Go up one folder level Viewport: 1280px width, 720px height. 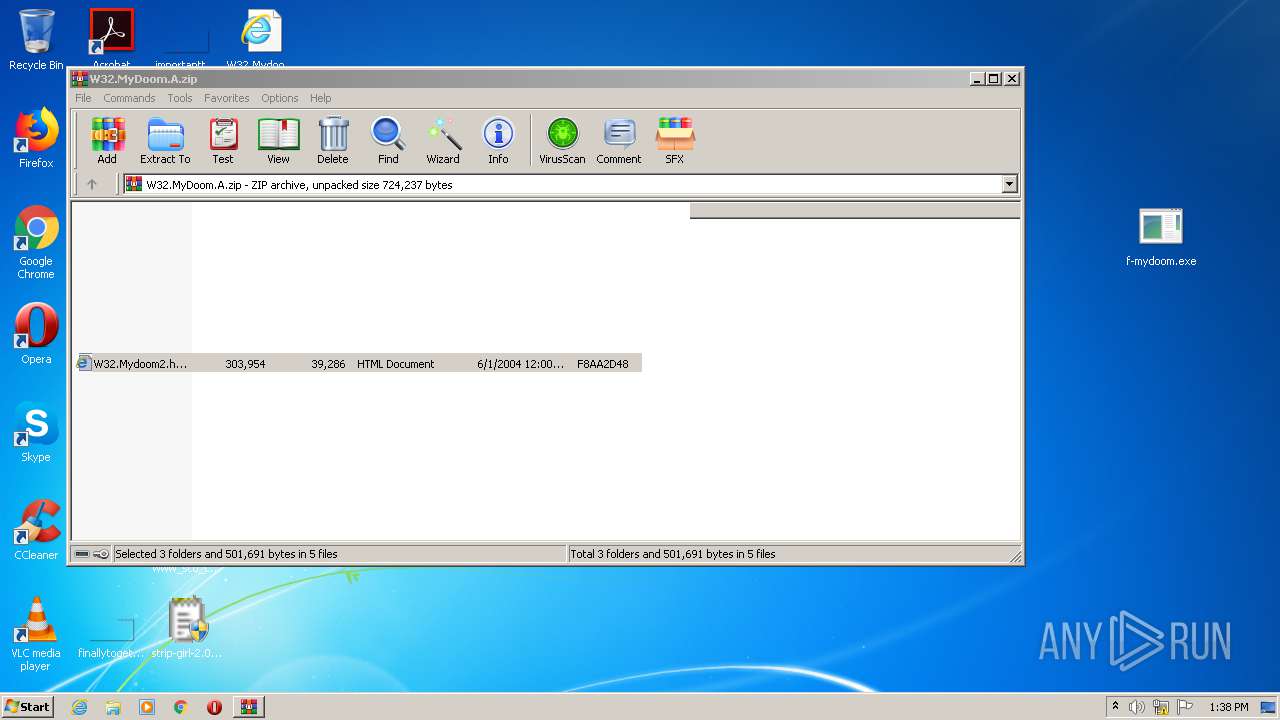point(92,184)
